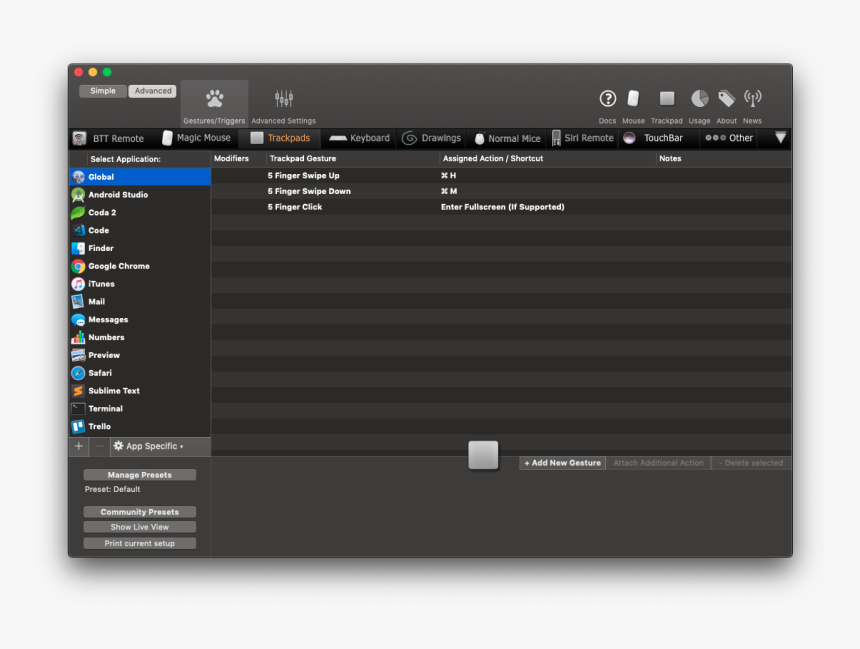The width and height of the screenshot is (860, 649).
Task: Select the Mouse icon in the top toolbar
Action: [633, 98]
